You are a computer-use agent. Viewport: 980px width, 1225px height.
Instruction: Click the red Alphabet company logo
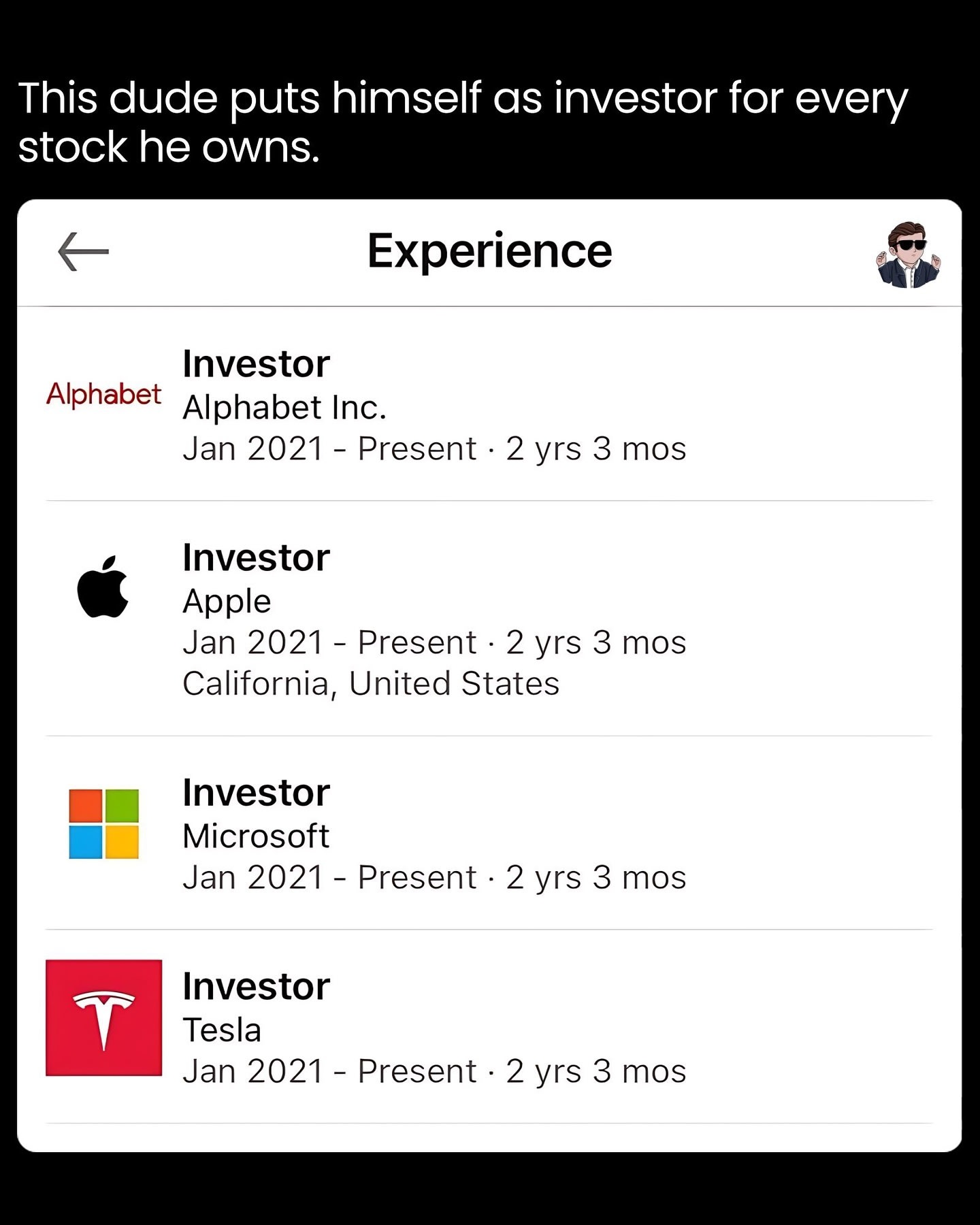[103, 394]
